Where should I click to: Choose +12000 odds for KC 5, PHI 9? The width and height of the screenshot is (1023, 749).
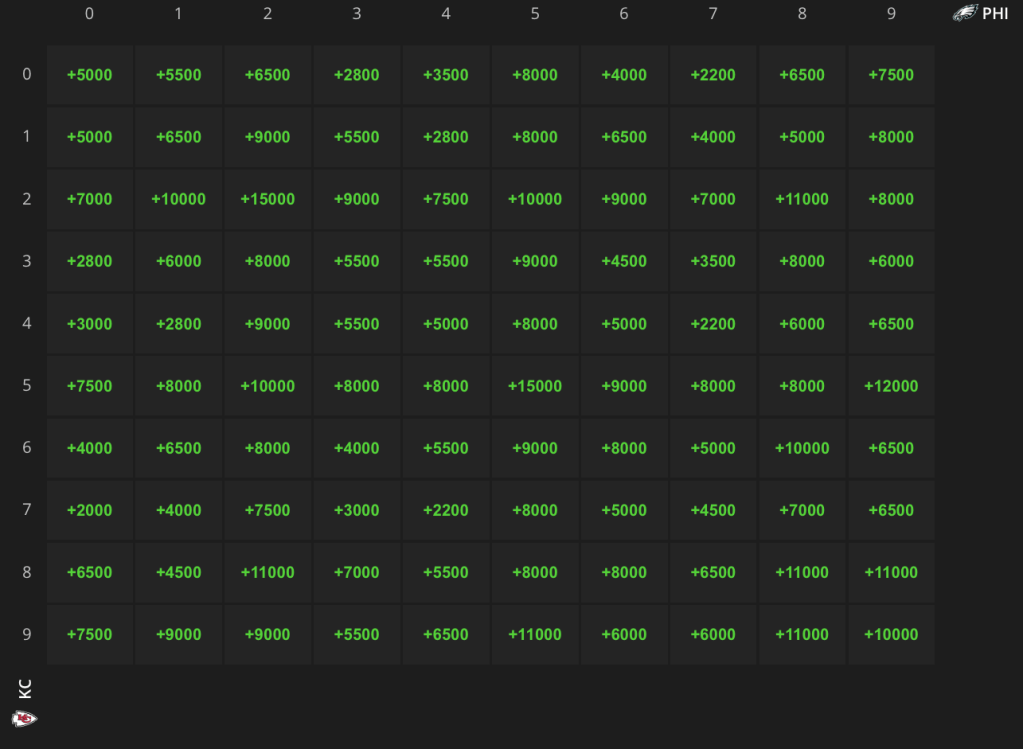click(x=891, y=386)
